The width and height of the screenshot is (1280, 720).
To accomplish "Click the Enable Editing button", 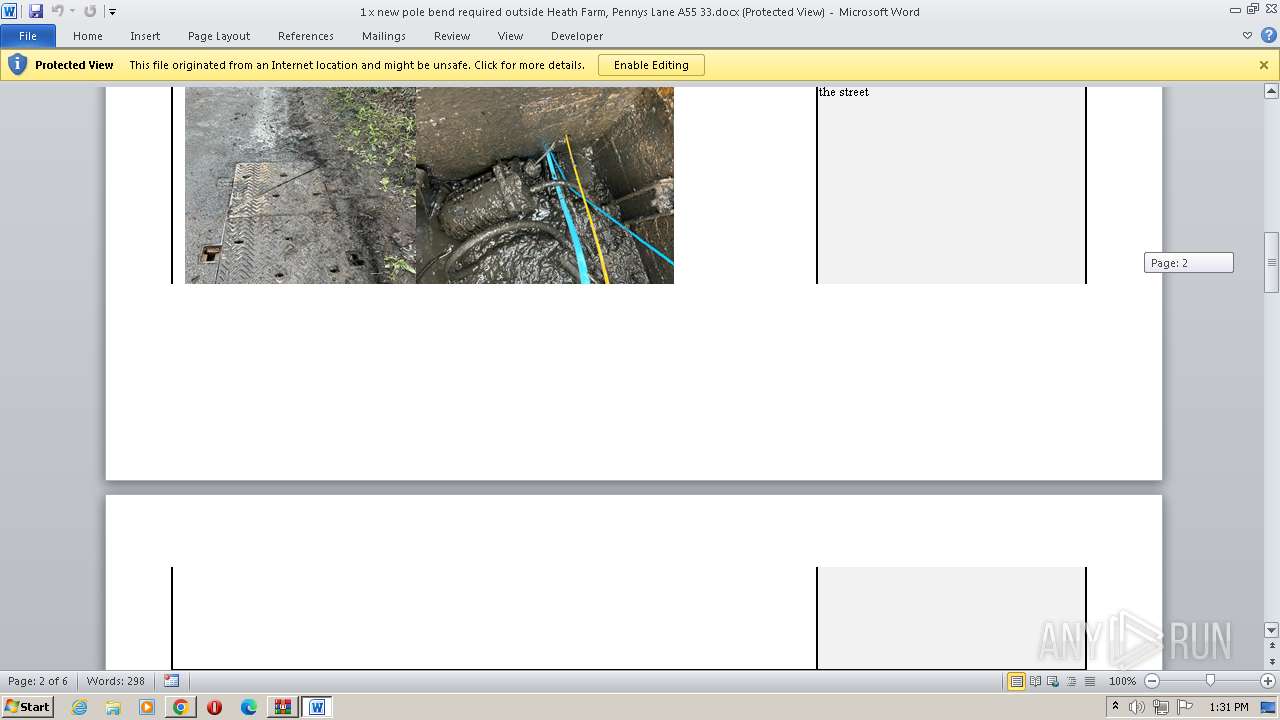I will point(651,65).
